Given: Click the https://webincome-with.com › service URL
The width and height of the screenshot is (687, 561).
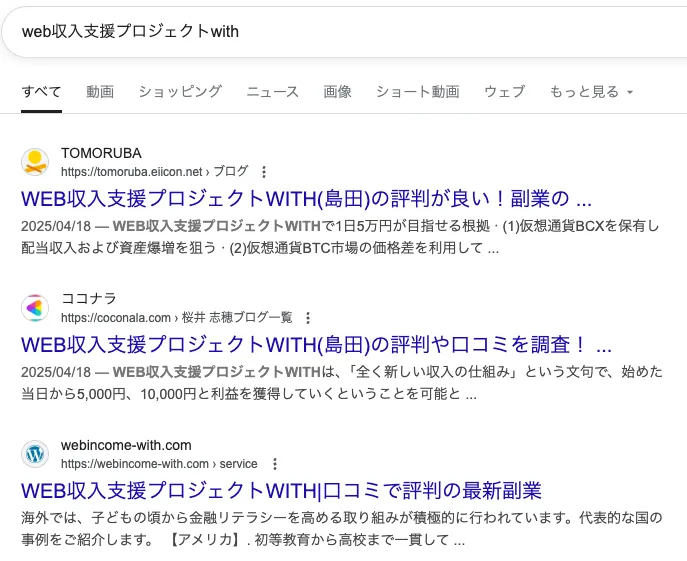Looking at the screenshot, I should point(159,464).
